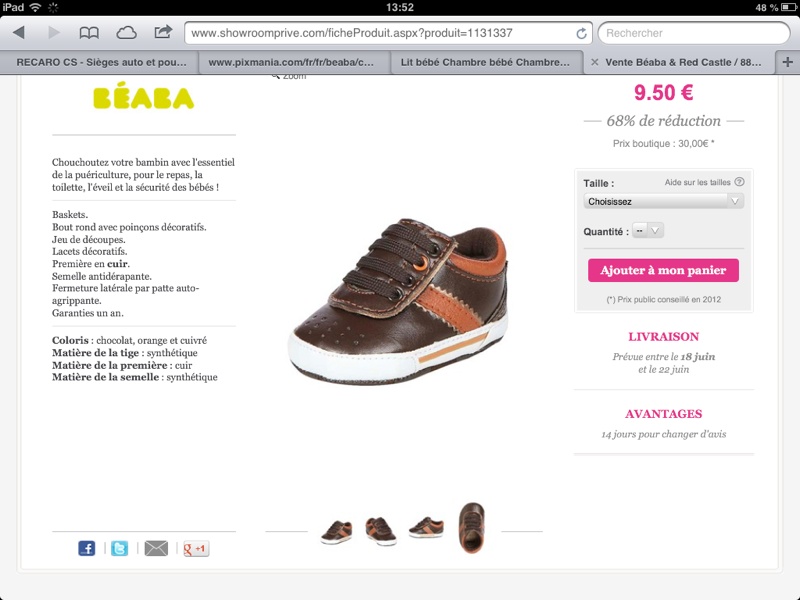Close the Vente Béaba & Red Castle tab
Image resolution: width=800 pixels, height=600 pixels.
click(594, 62)
